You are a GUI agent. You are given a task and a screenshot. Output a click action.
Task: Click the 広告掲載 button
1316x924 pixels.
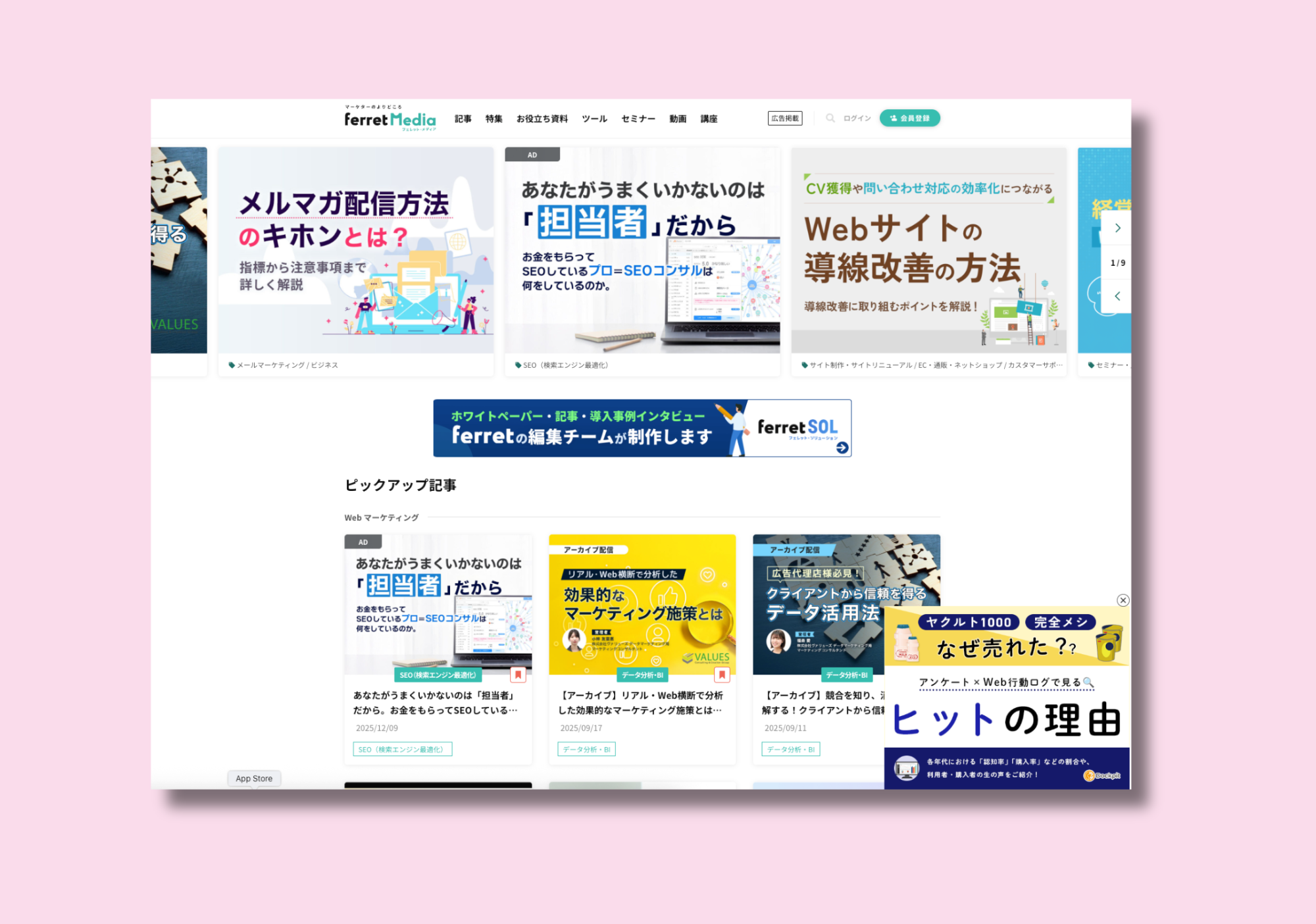click(784, 118)
